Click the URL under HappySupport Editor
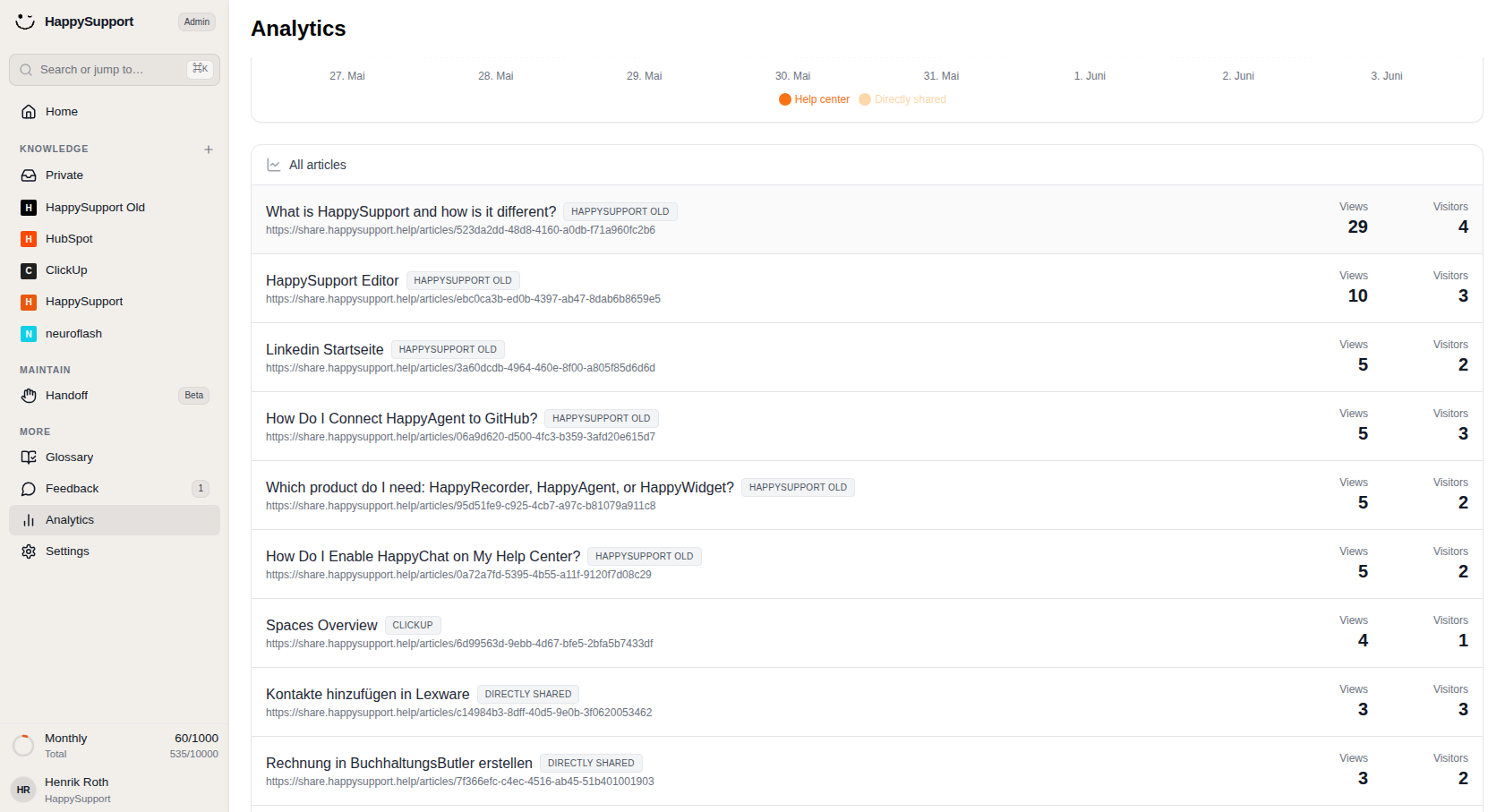The width and height of the screenshot is (1505, 812). point(463,299)
